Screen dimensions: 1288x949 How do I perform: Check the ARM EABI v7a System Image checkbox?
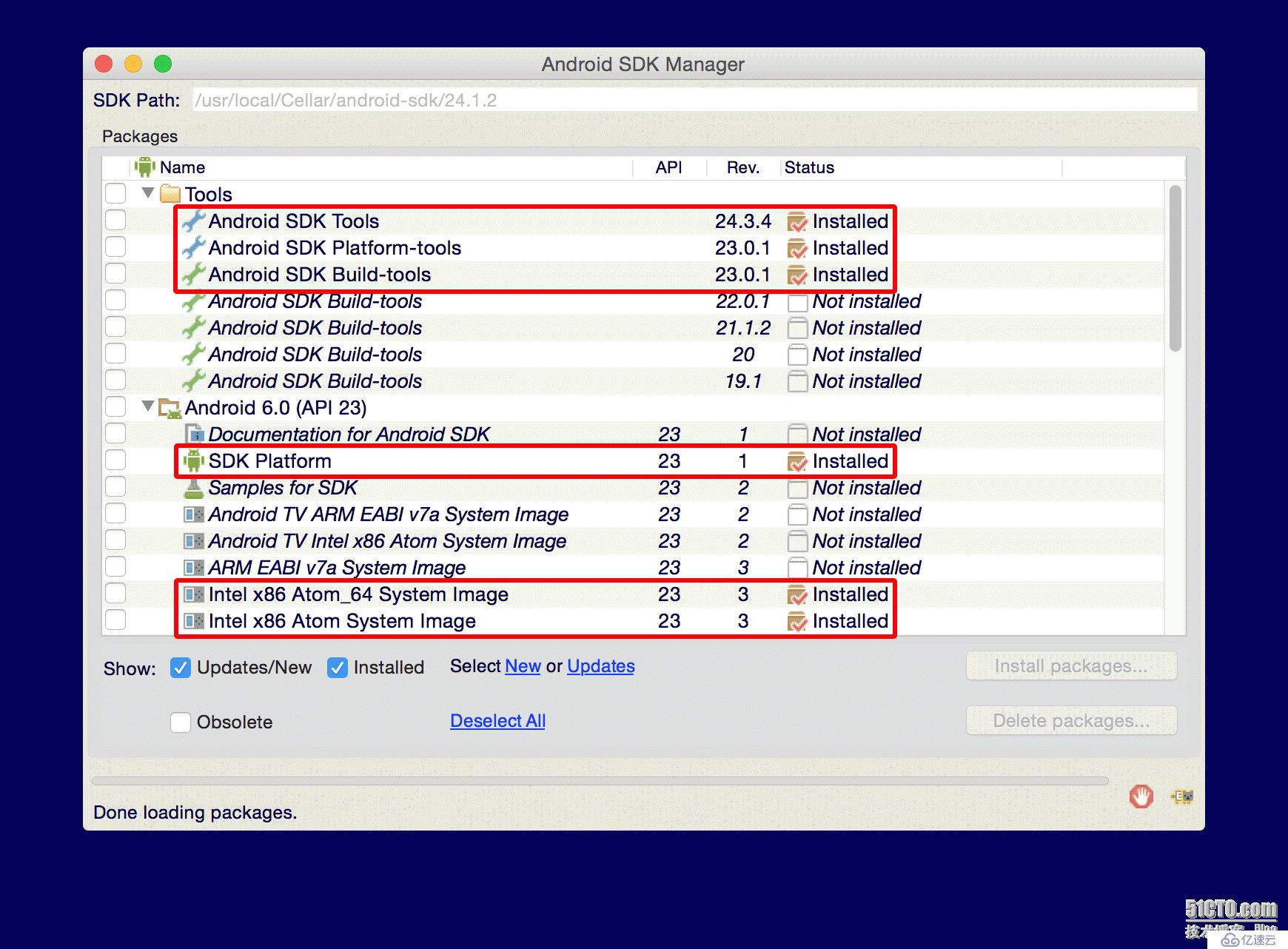click(115, 566)
